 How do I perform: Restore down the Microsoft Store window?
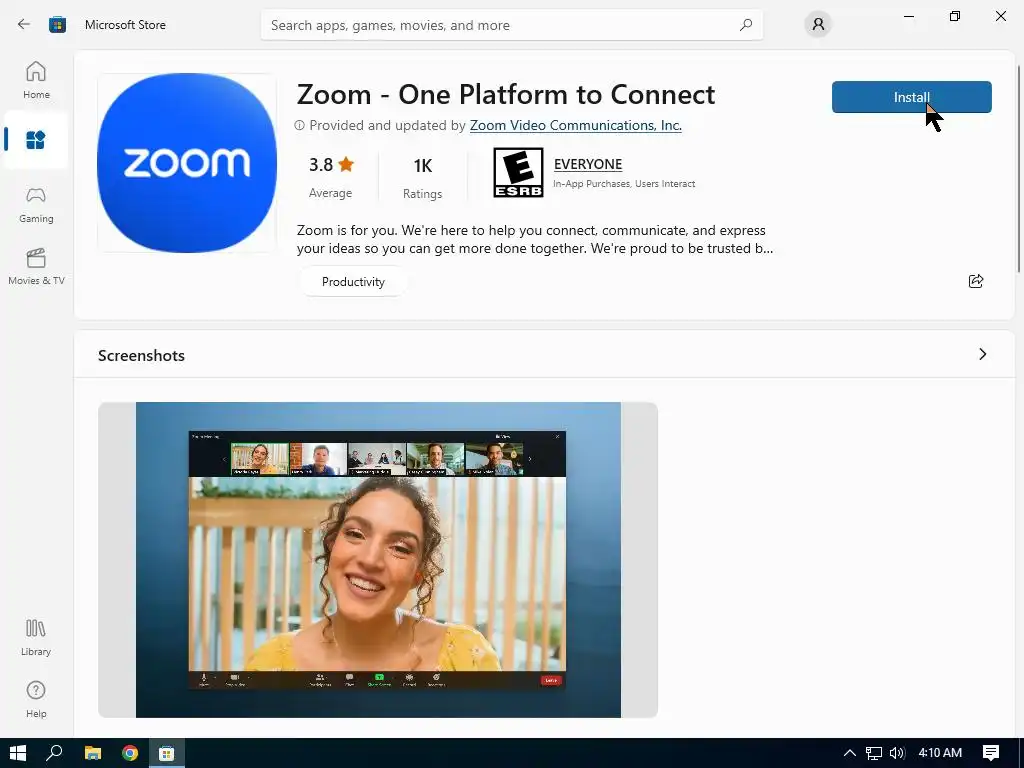click(x=955, y=16)
